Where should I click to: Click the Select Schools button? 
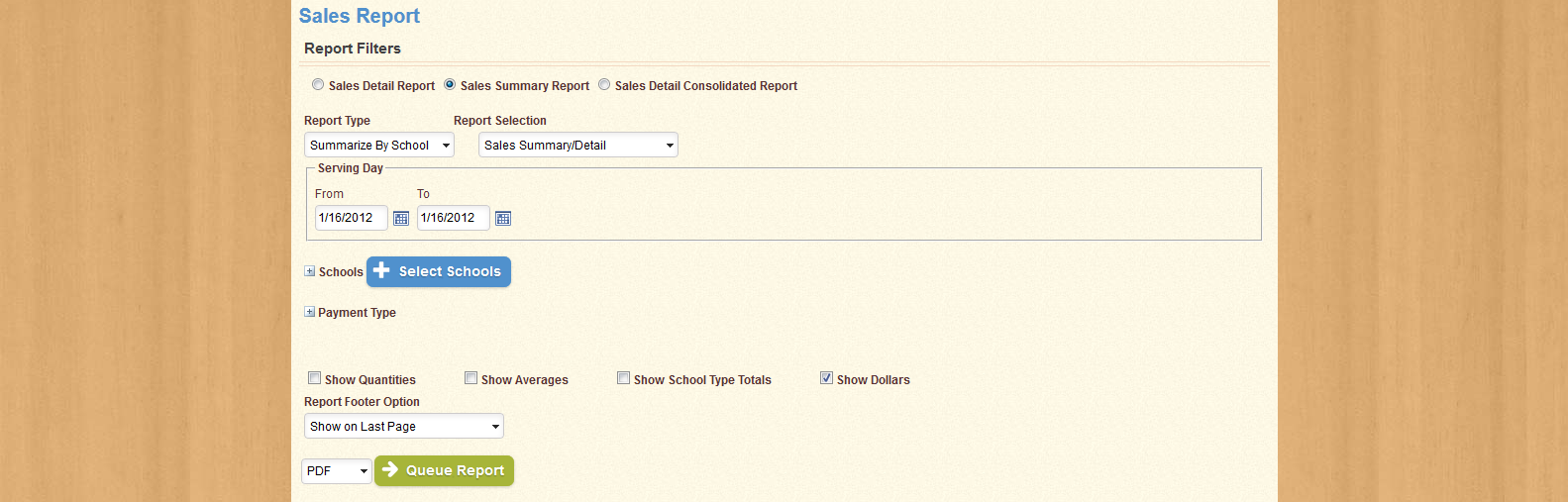pyautogui.click(x=439, y=271)
